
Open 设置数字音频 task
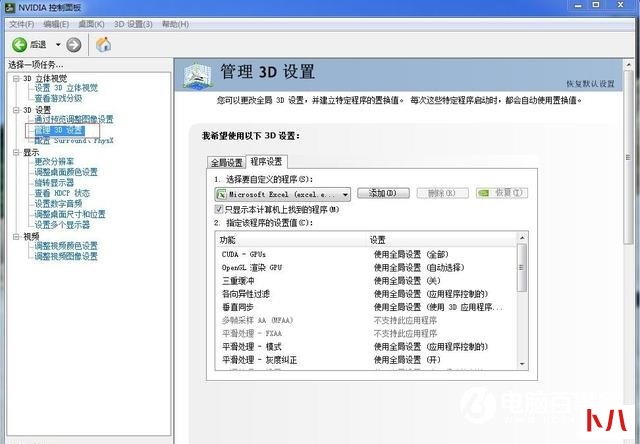tap(58, 203)
